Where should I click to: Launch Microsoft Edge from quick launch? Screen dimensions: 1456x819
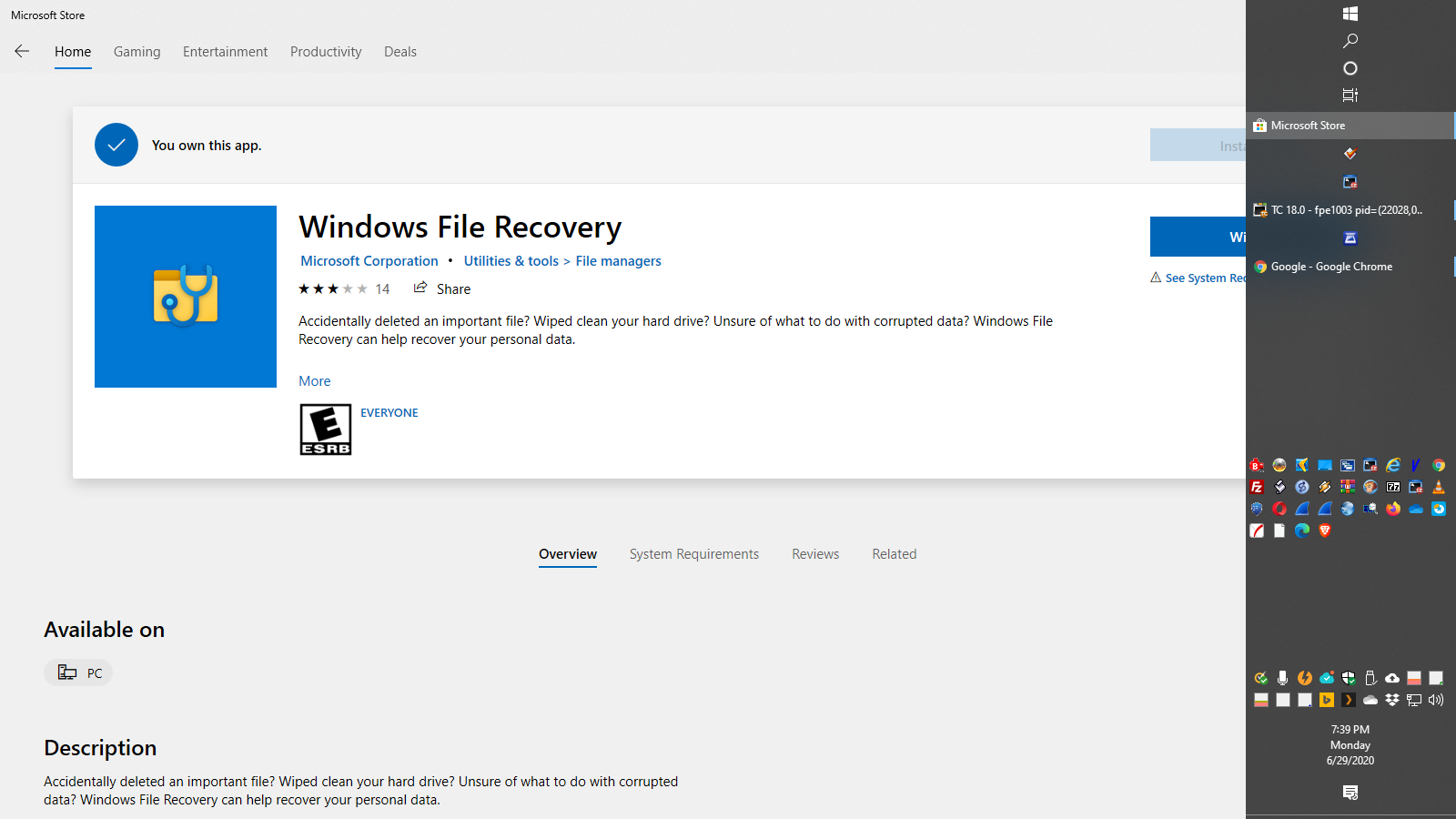[1302, 531]
